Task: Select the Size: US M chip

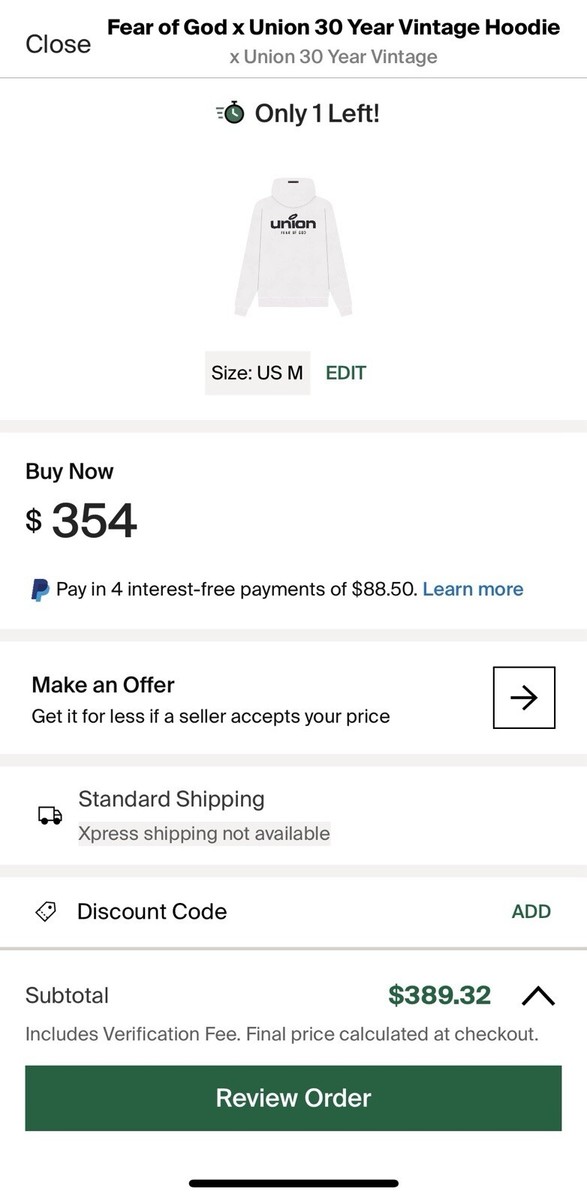Action: point(257,373)
